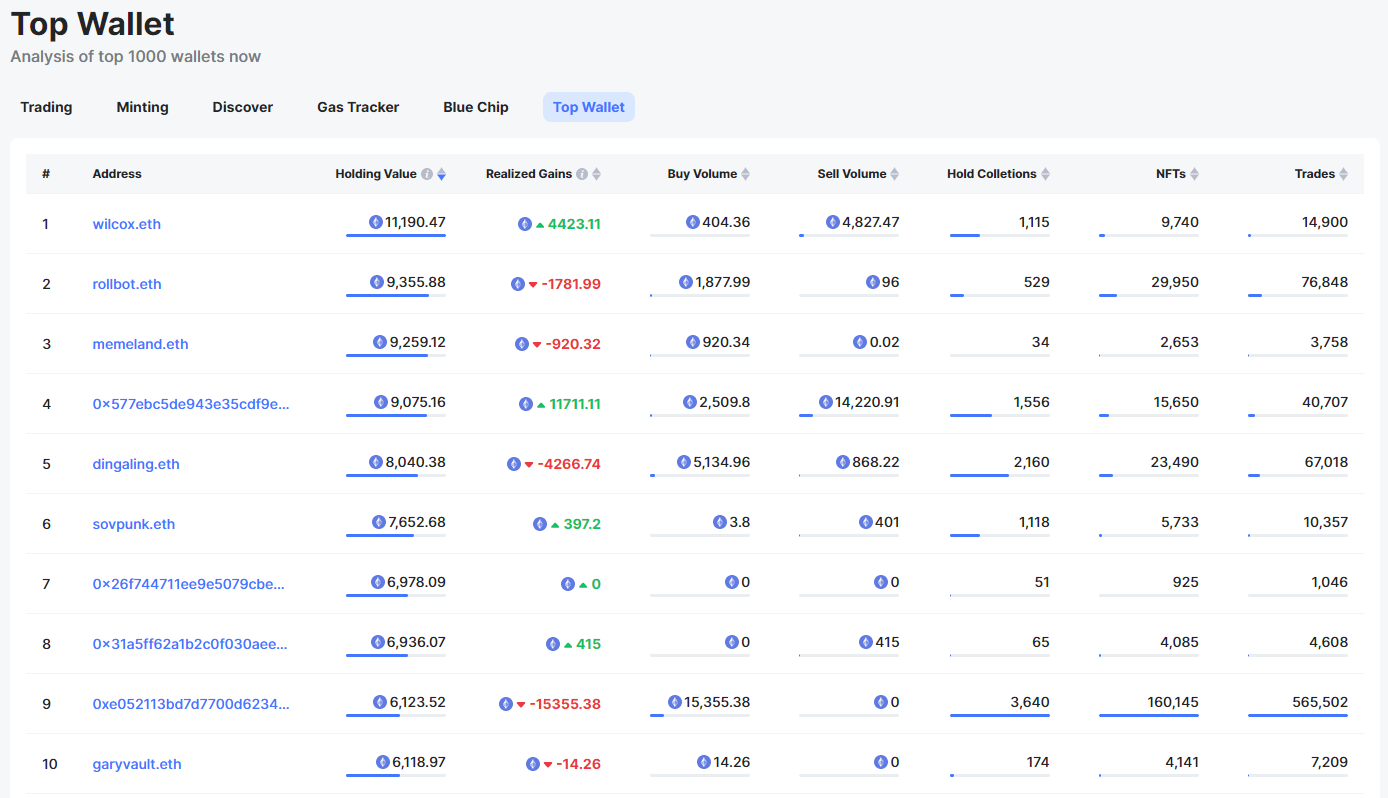The height and width of the screenshot is (798, 1388).
Task: Open the Blue Chip tab
Action: click(476, 107)
